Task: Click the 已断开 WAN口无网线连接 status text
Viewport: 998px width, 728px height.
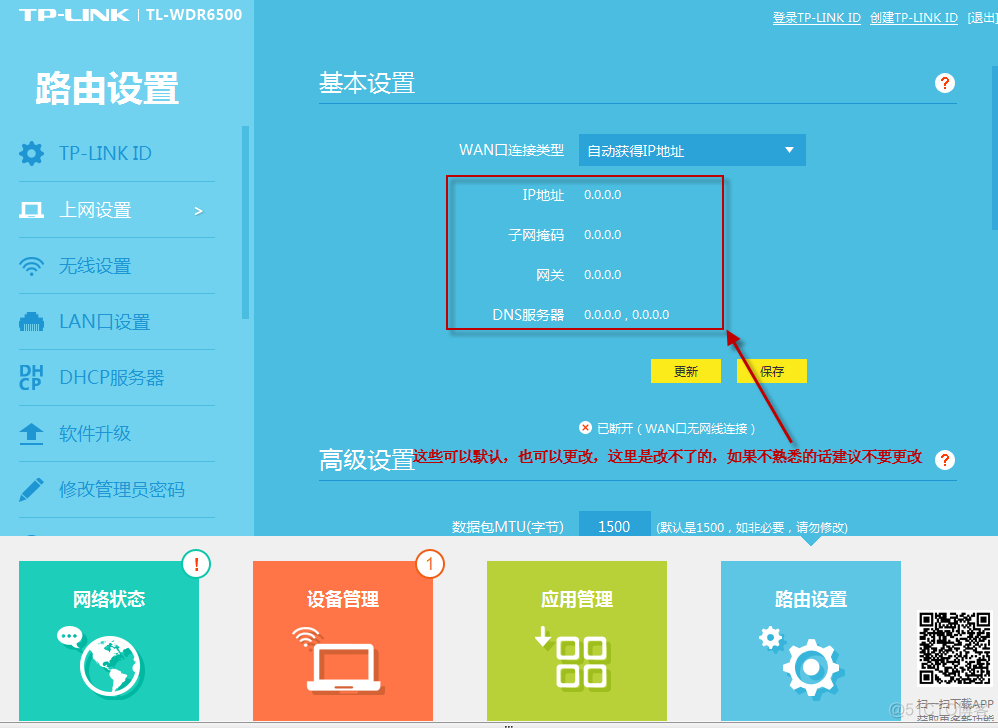Action: [676, 428]
